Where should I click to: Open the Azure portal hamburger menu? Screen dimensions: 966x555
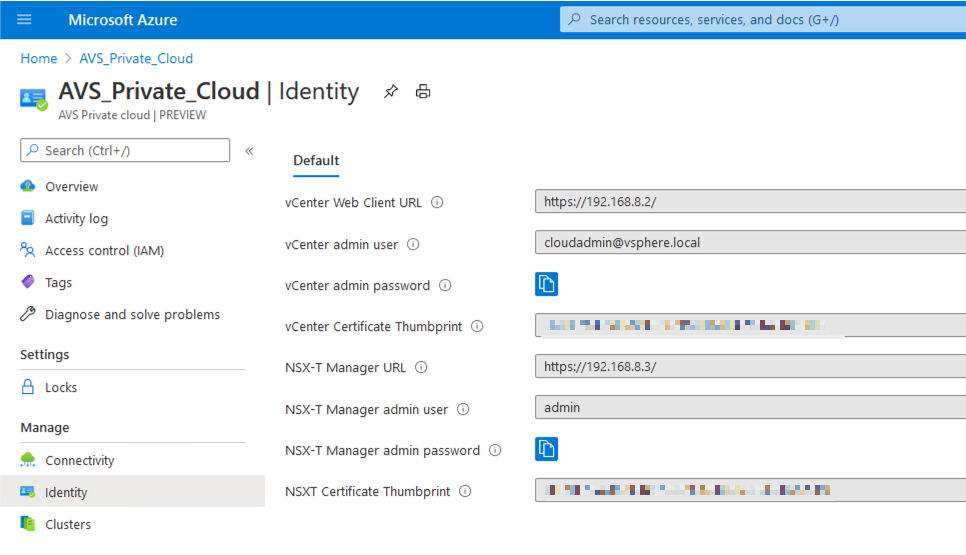tap(24, 19)
